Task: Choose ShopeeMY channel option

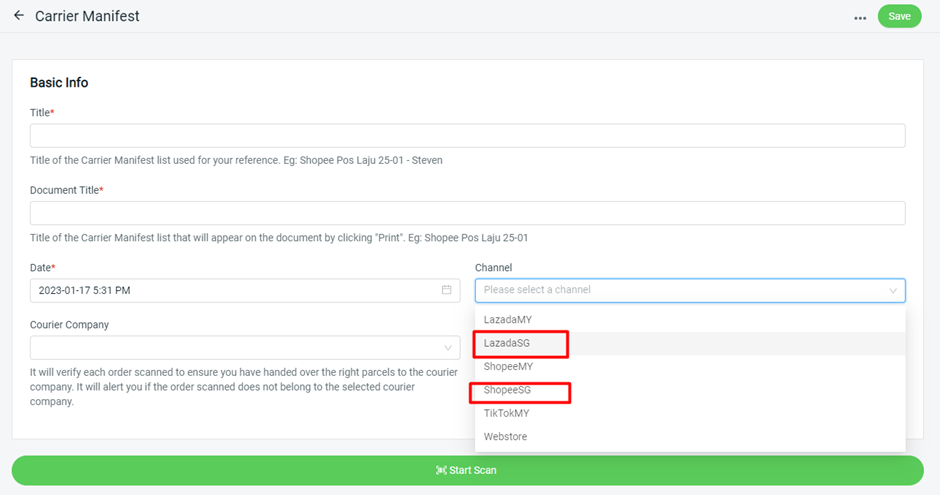Action: tap(690, 366)
